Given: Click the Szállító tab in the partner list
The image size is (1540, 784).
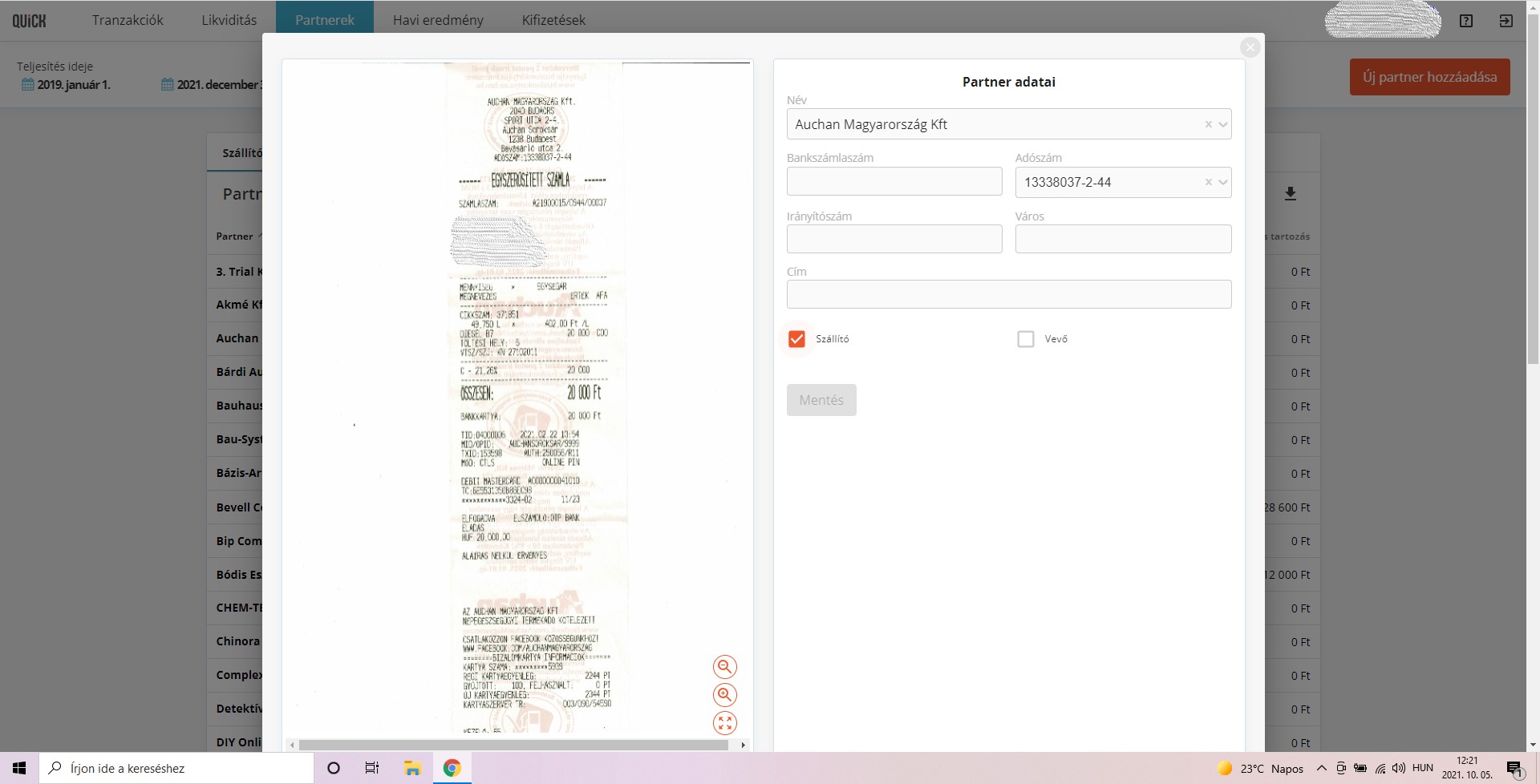Looking at the screenshot, I should click(x=241, y=152).
